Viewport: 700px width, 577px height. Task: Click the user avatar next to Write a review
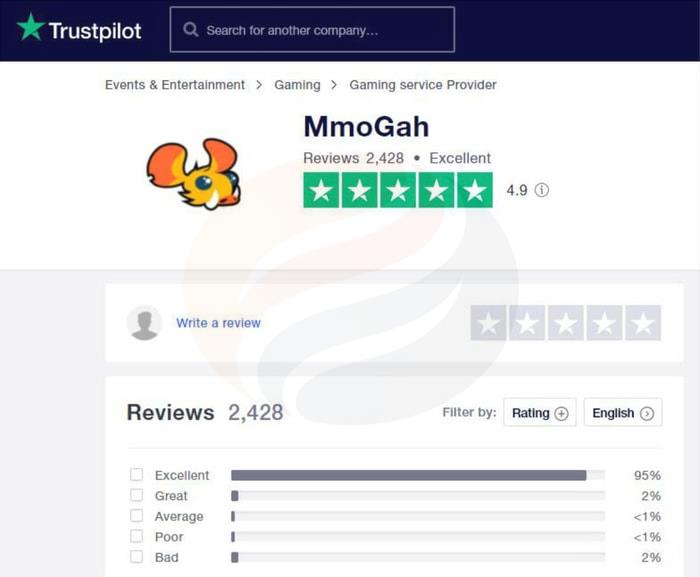[145, 323]
